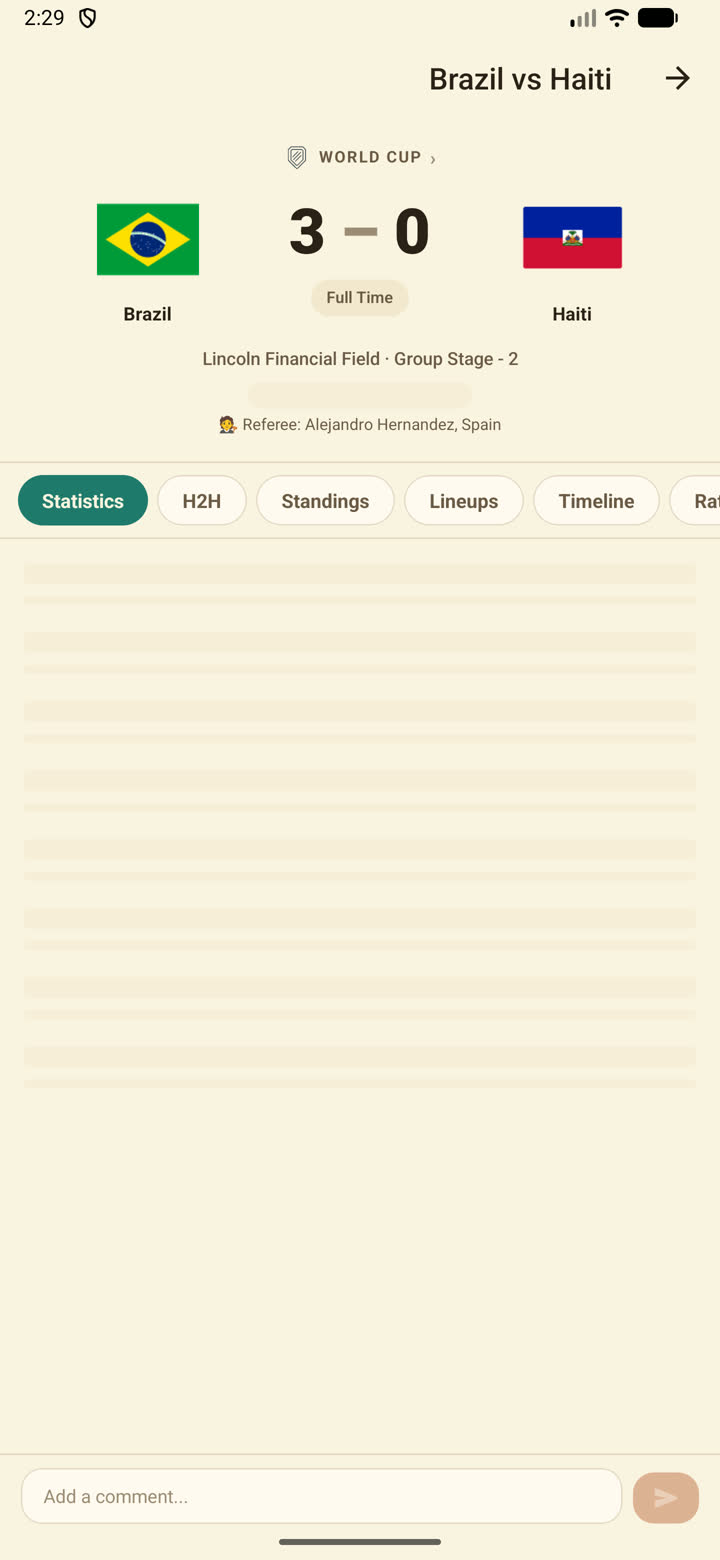Tap the referee emoji icon
Viewport: 720px width, 1560px height.
pyautogui.click(x=228, y=425)
